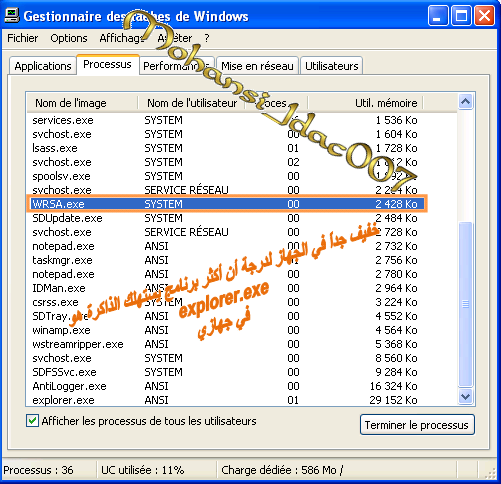Minimize the Task Manager window
Image resolution: width=501 pixels, height=484 pixels.
point(438,16)
